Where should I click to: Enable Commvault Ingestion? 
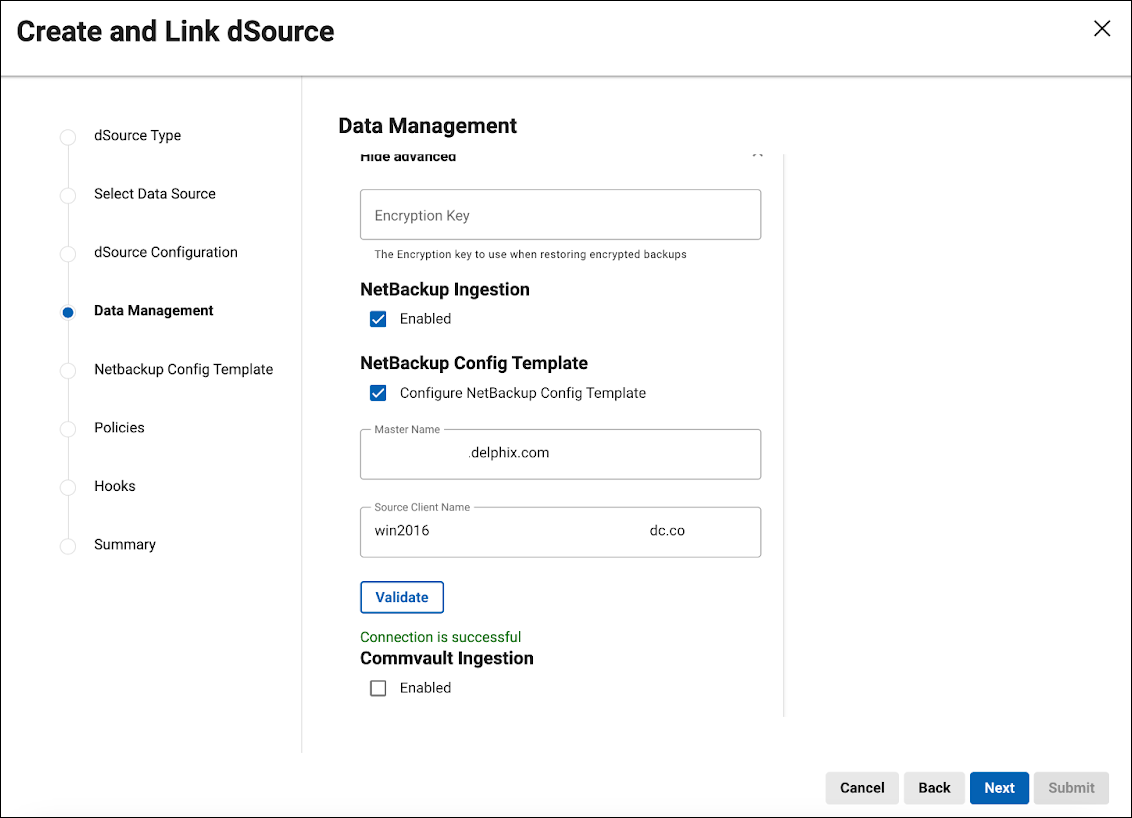[x=378, y=687]
